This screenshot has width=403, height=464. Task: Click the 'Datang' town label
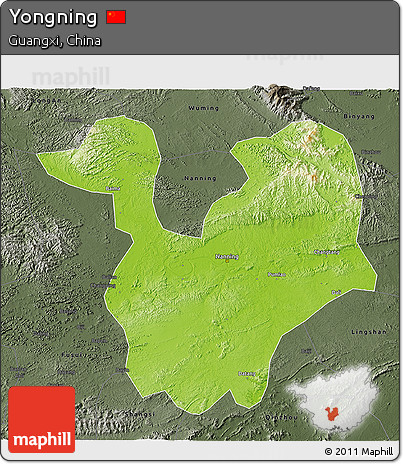point(247,374)
